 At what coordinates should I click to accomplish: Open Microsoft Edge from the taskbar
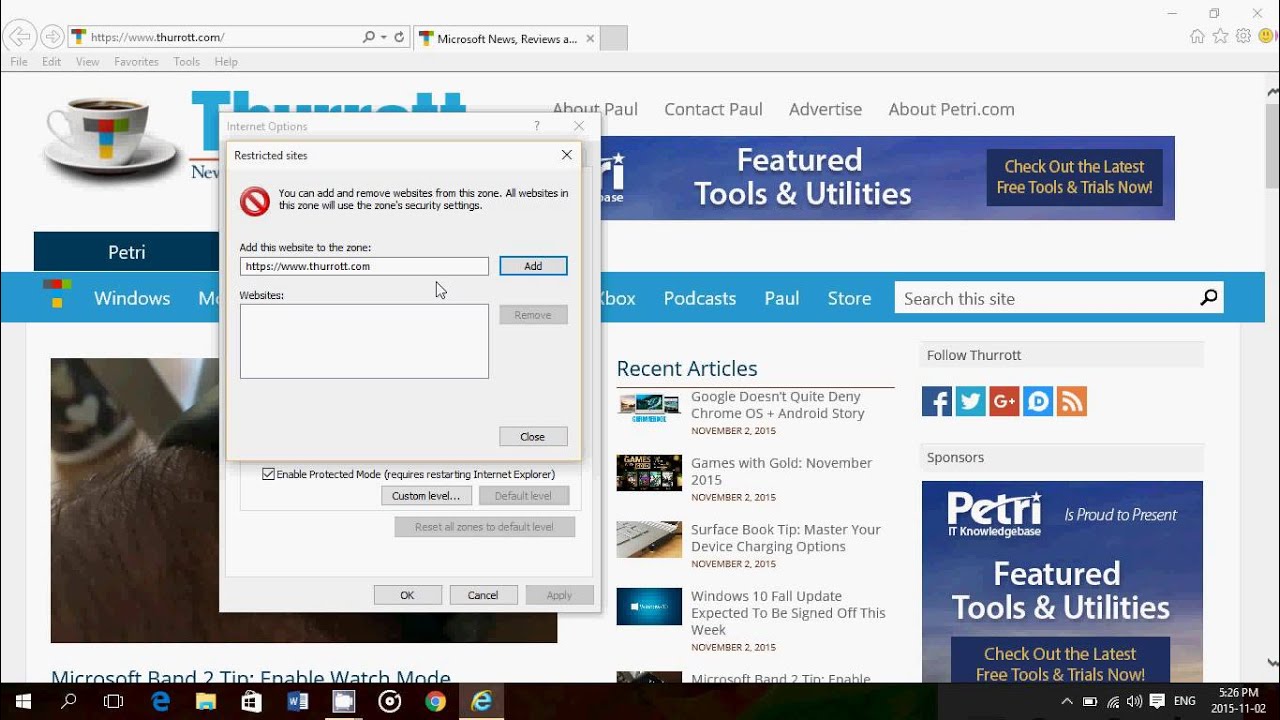coord(160,702)
